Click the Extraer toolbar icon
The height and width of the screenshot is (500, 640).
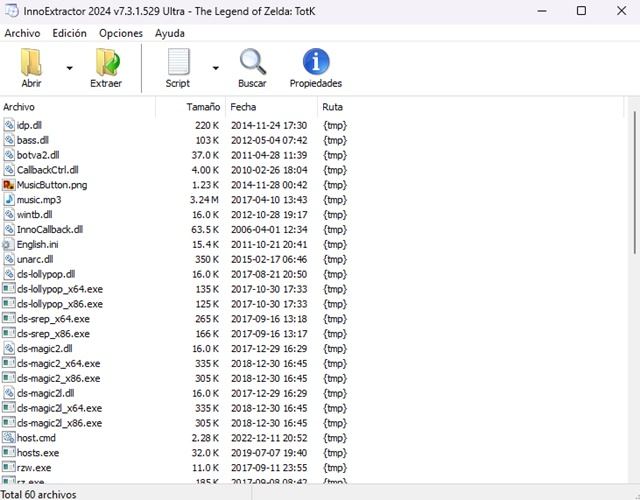[108, 62]
